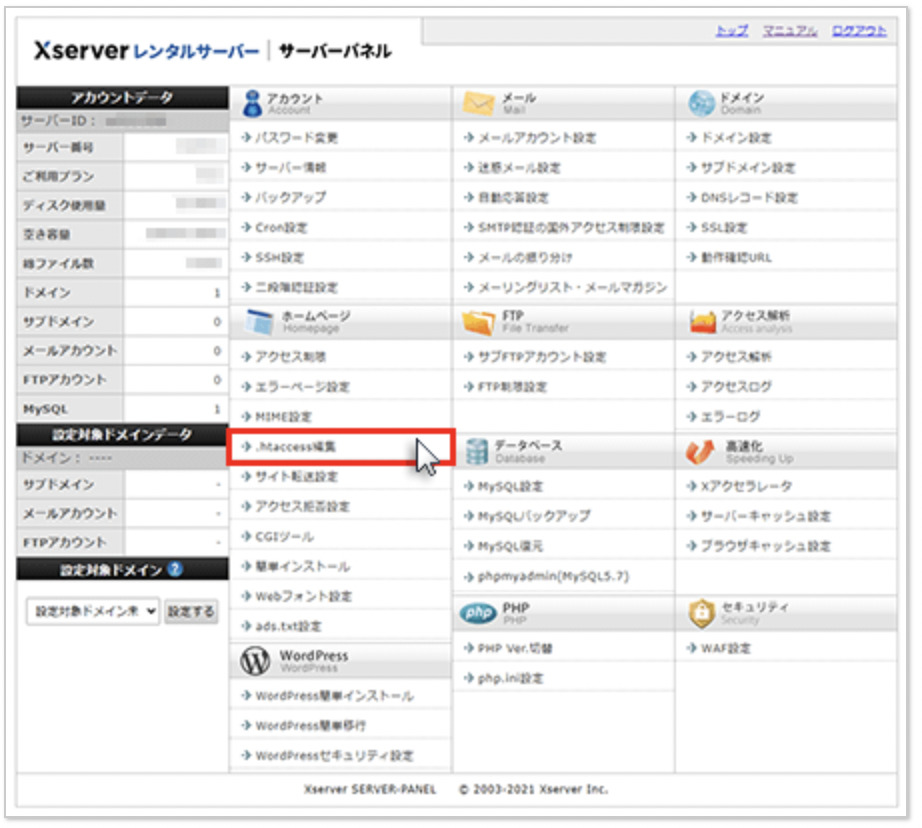Open WAF設定
This screenshot has width=922, height=828.
pyautogui.click(x=726, y=649)
